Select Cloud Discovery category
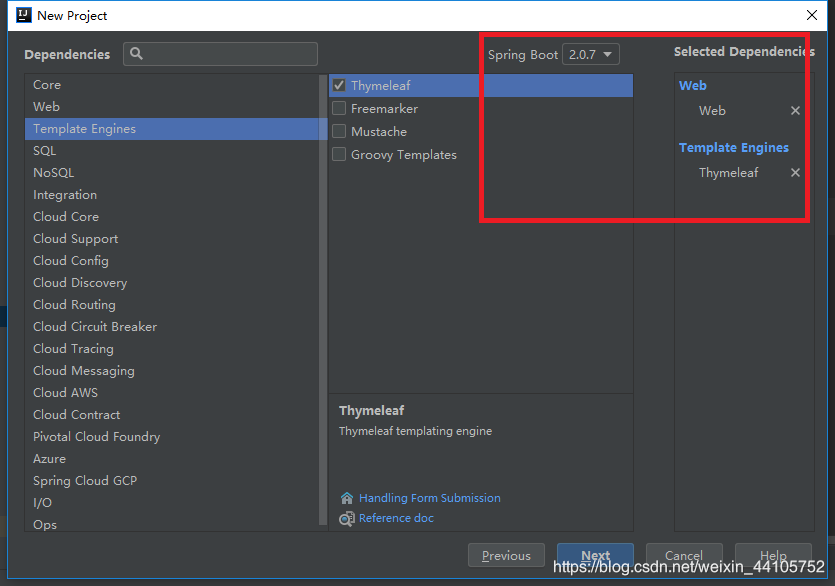The height and width of the screenshot is (586, 835). (172, 283)
